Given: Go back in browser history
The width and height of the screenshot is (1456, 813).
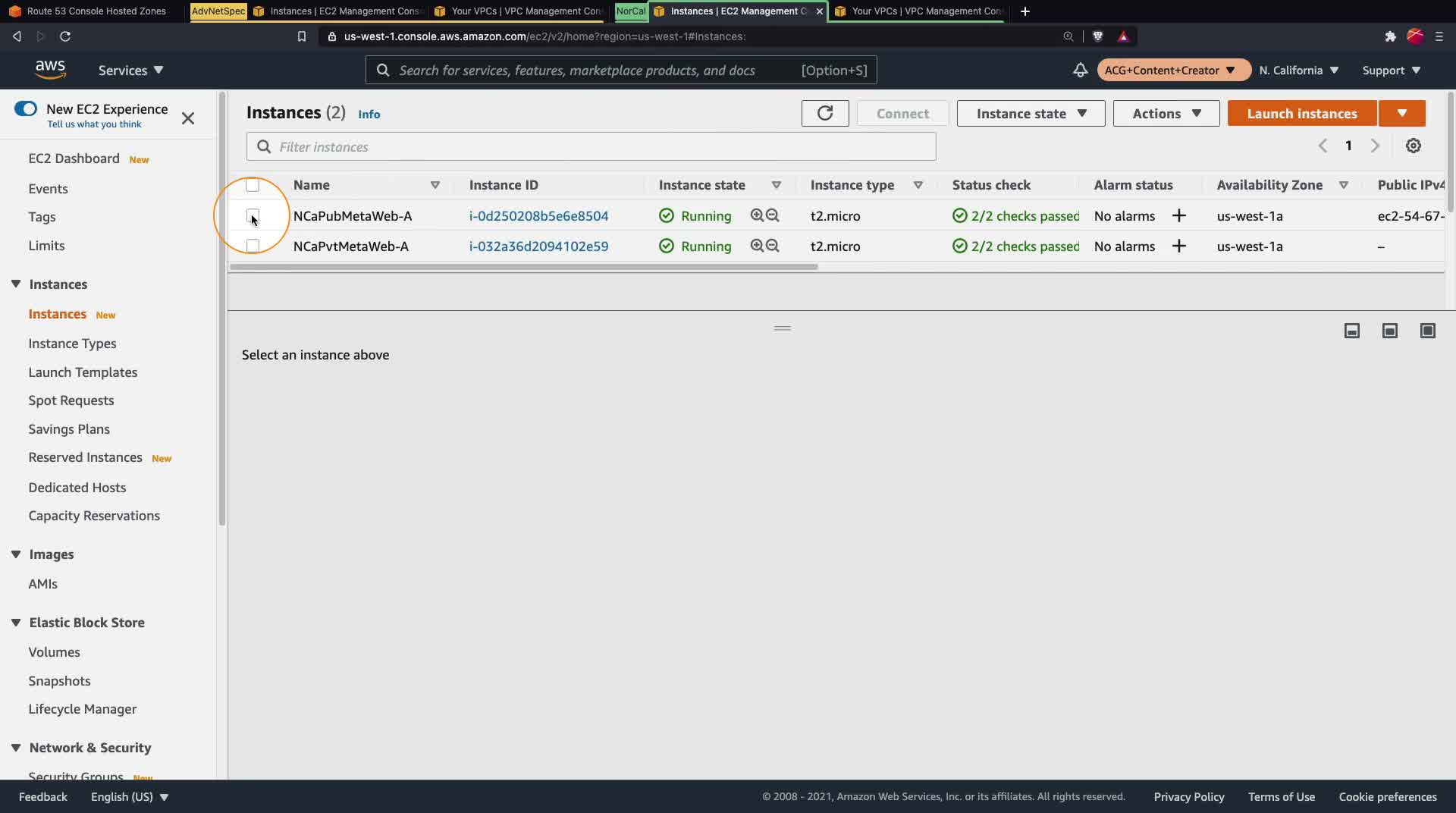Looking at the screenshot, I should pyautogui.click(x=17, y=36).
